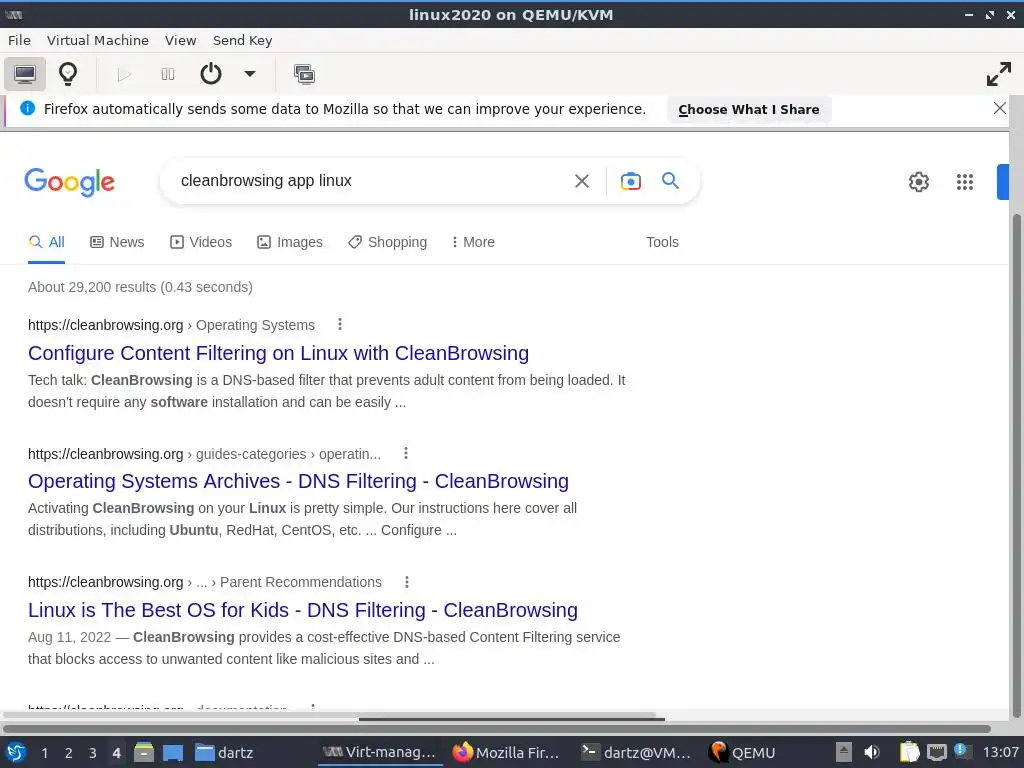
Task: Open the dartz folder window in taskbar
Action: tap(224, 752)
